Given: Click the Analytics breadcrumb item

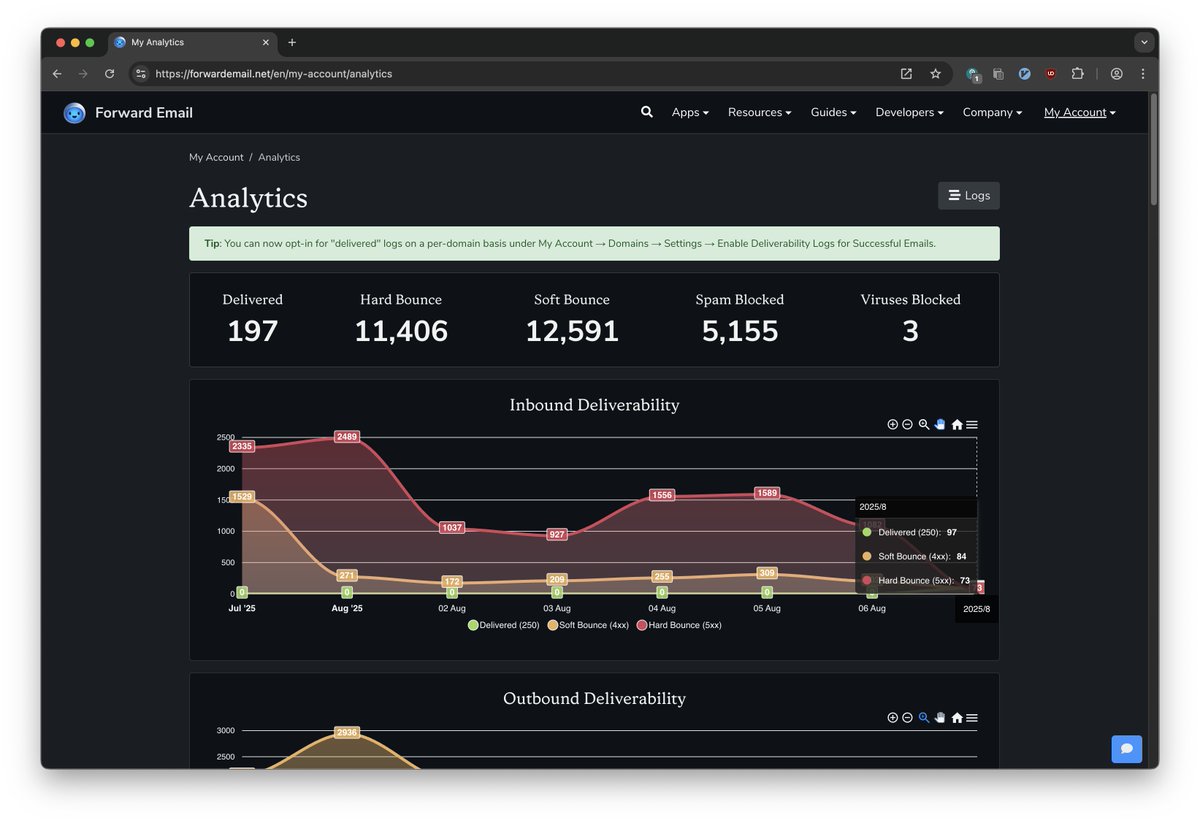Looking at the screenshot, I should [279, 157].
